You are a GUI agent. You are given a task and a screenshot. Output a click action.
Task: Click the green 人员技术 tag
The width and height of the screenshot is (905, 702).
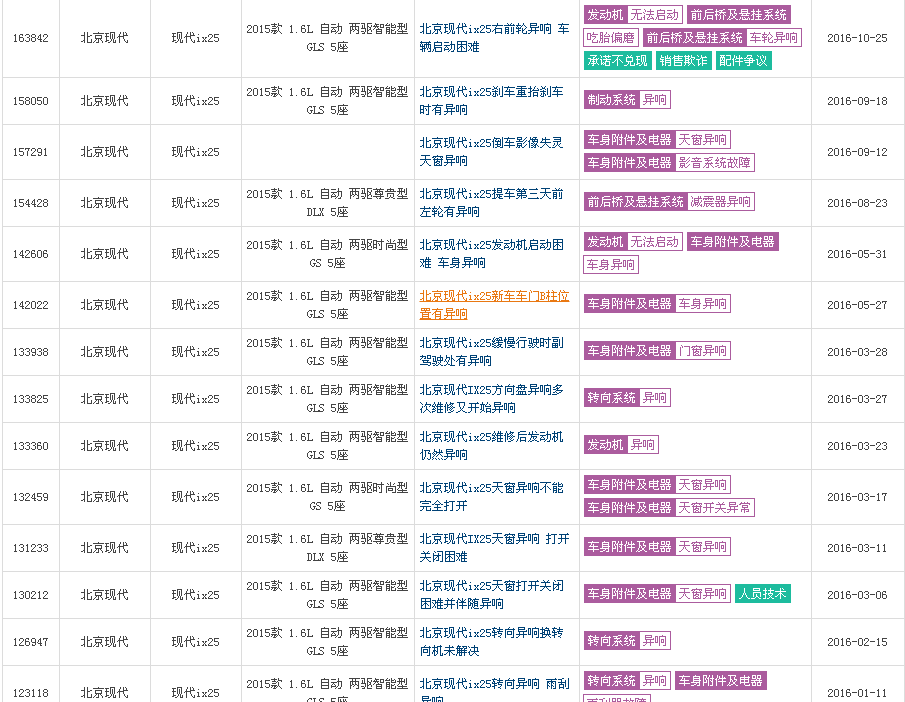tap(763, 594)
